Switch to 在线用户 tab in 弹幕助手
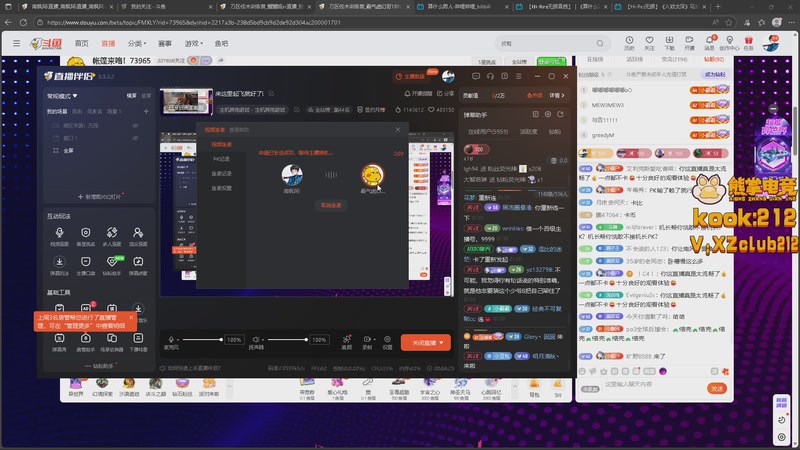Image resolution: width=800 pixels, height=450 pixels. tap(488, 132)
